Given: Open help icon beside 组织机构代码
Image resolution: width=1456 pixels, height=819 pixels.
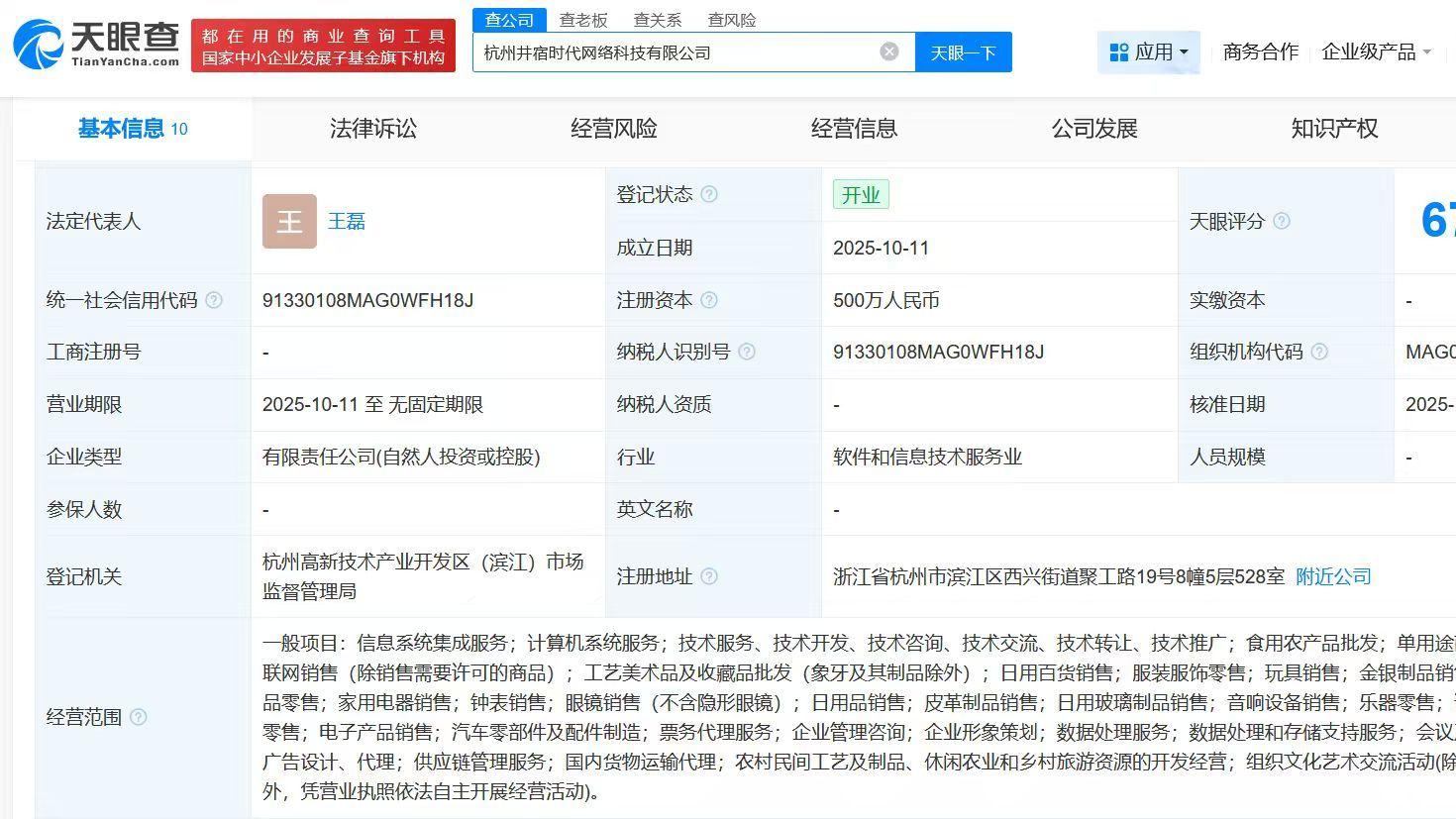Looking at the screenshot, I should [1319, 352].
